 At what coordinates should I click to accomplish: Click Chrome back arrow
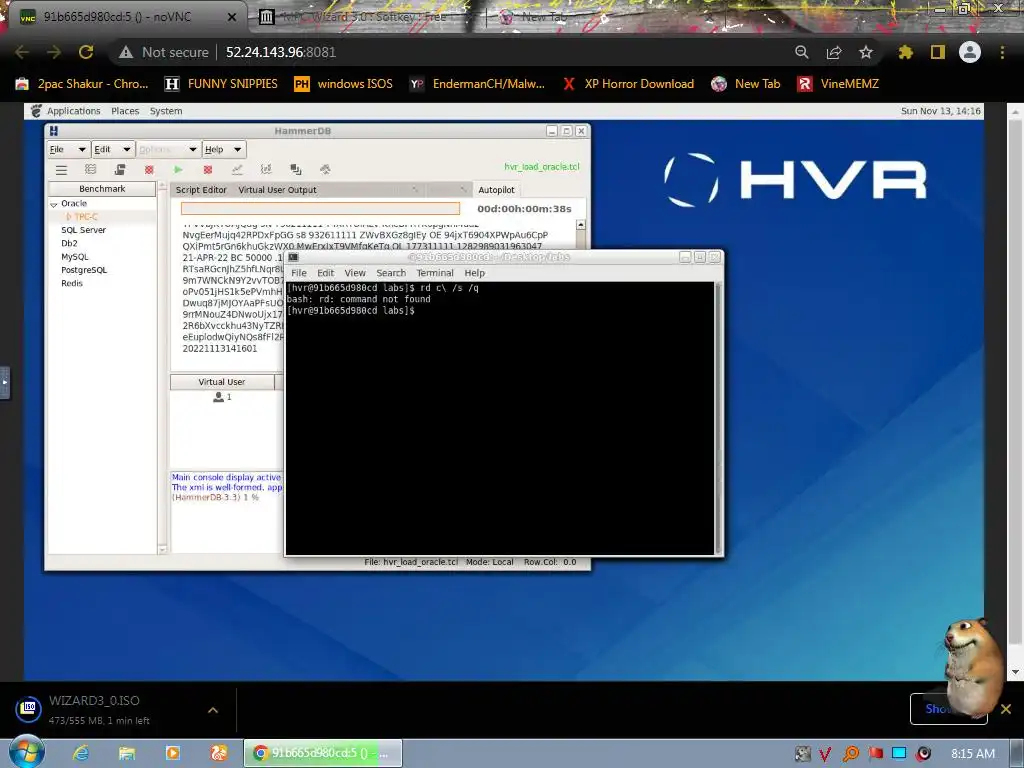click(x=22, y=52)
